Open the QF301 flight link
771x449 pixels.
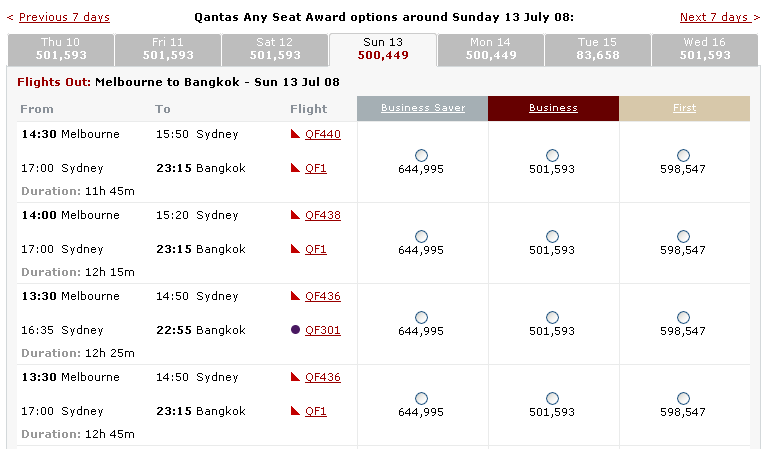point(323,329)
